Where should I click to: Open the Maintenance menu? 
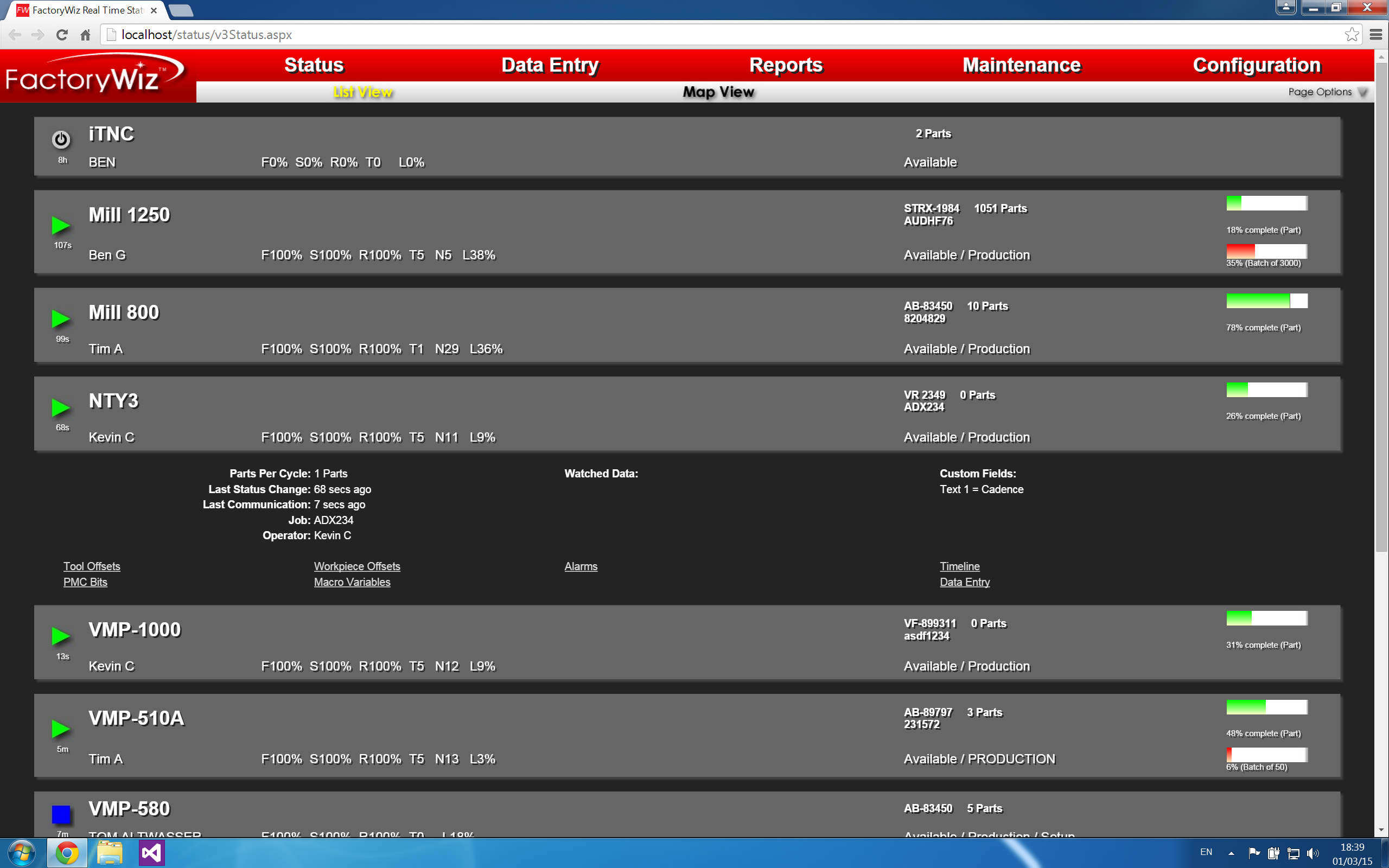(x=1022, y=66)
